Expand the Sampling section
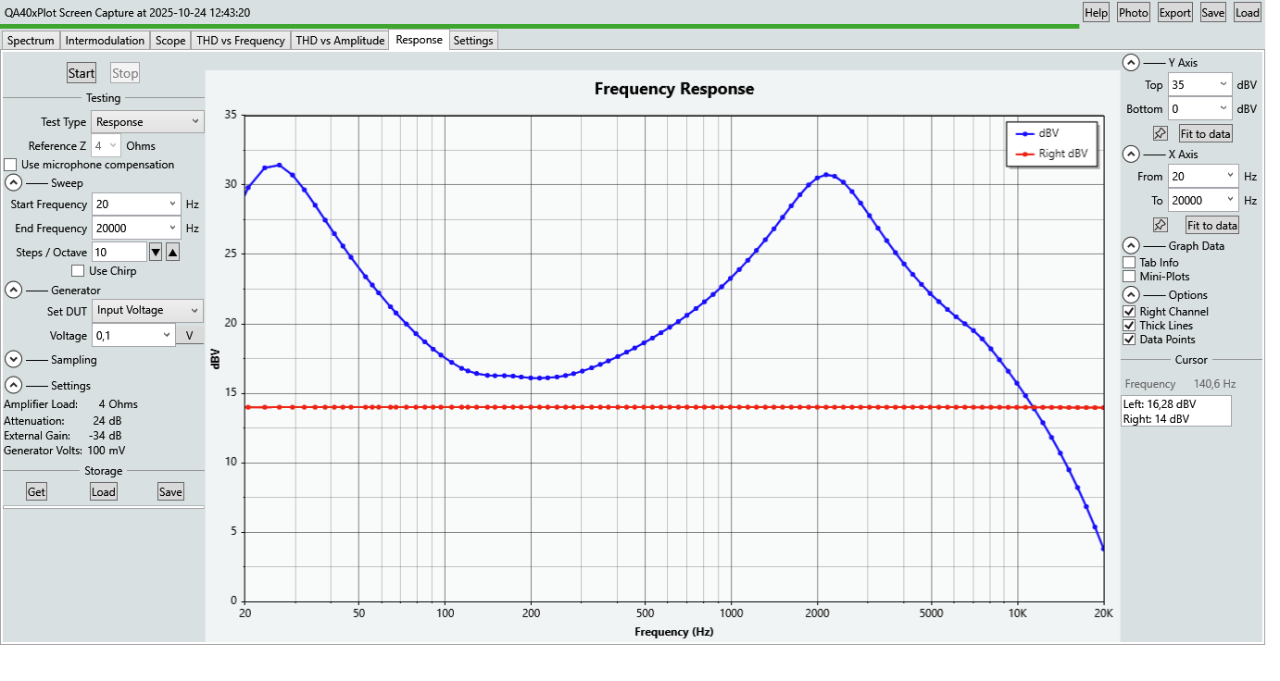 (13, 360)
